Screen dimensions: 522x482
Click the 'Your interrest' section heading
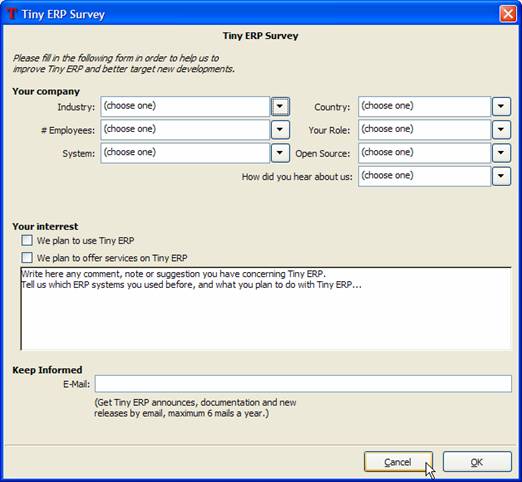pos(45,226)
